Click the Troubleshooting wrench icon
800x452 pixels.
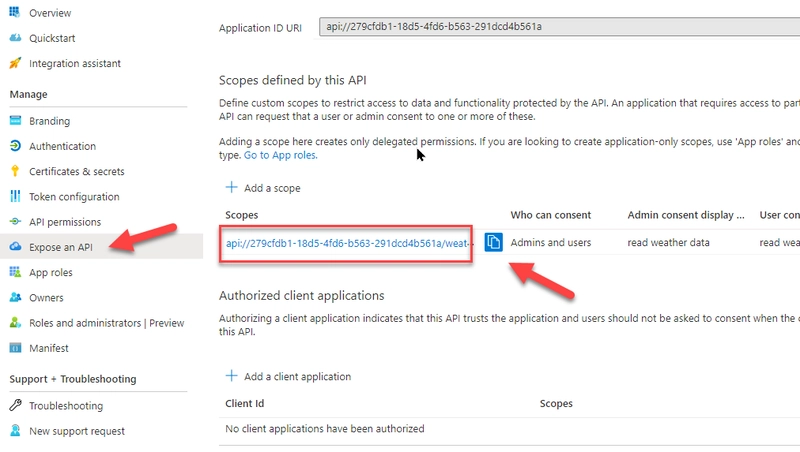tap(15, 405)
